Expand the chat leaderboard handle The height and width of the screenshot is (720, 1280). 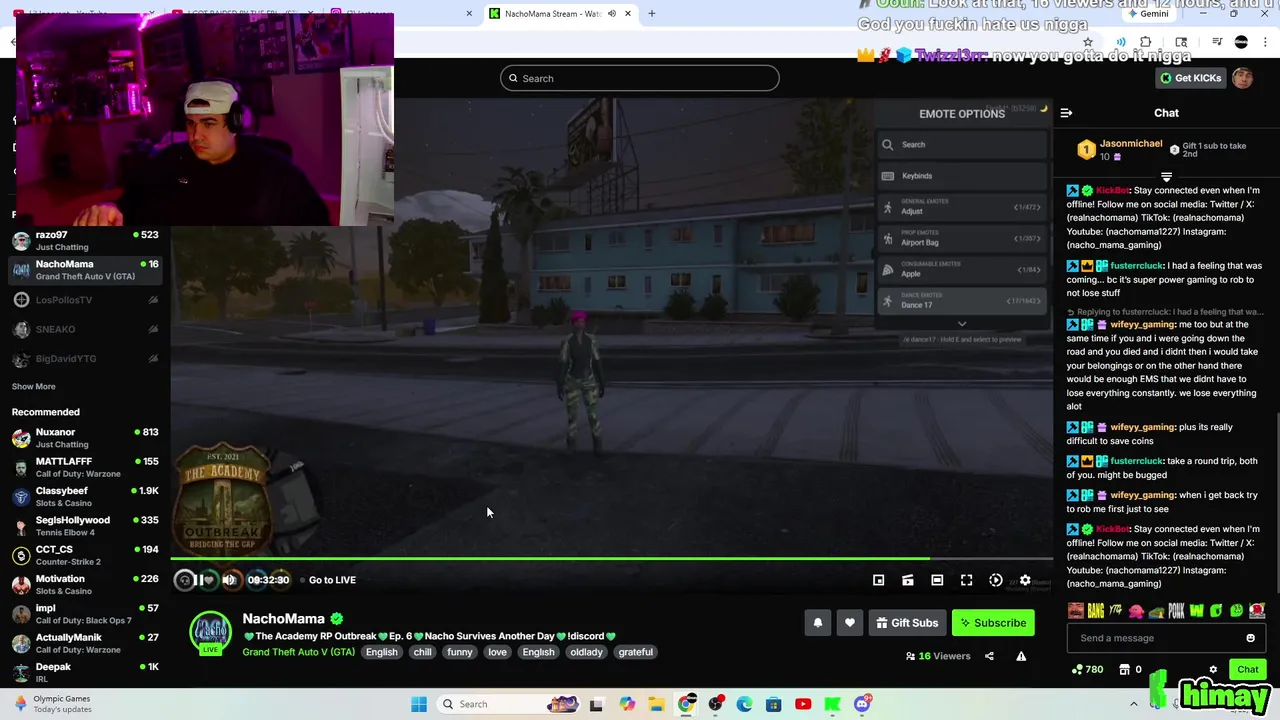coord(1166,177)
